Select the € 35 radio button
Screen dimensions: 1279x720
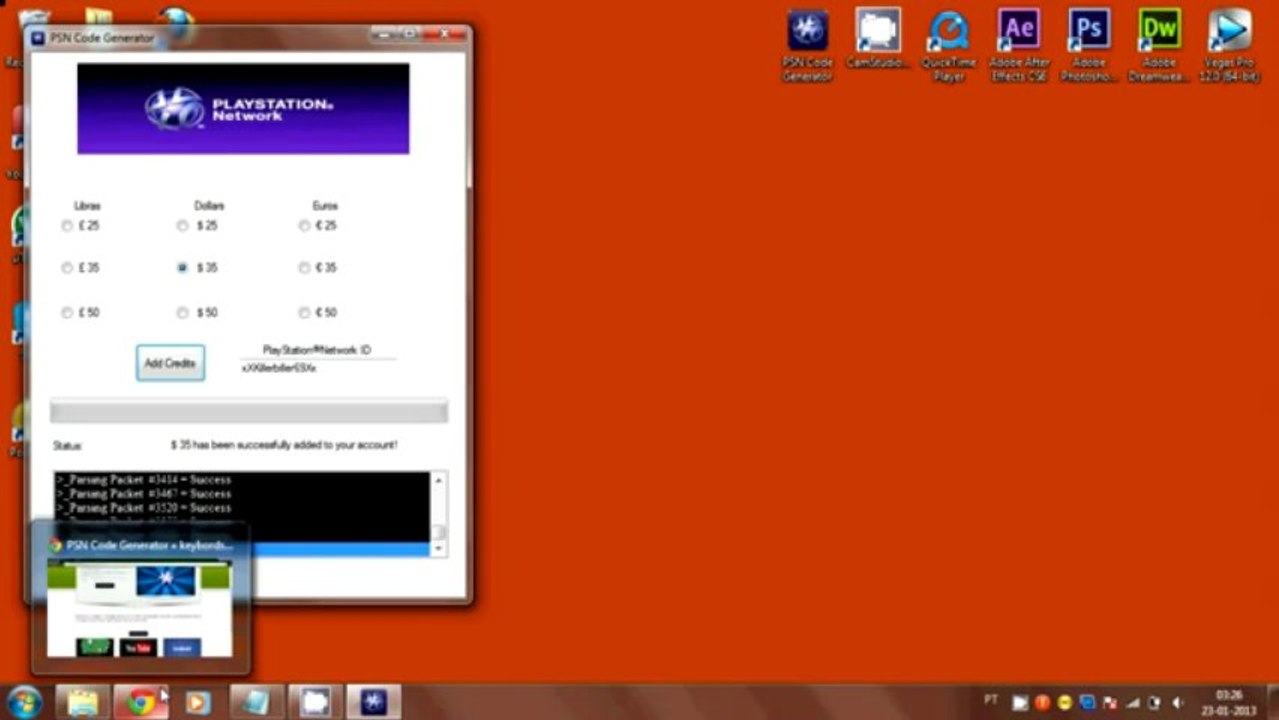pos(304,268)
